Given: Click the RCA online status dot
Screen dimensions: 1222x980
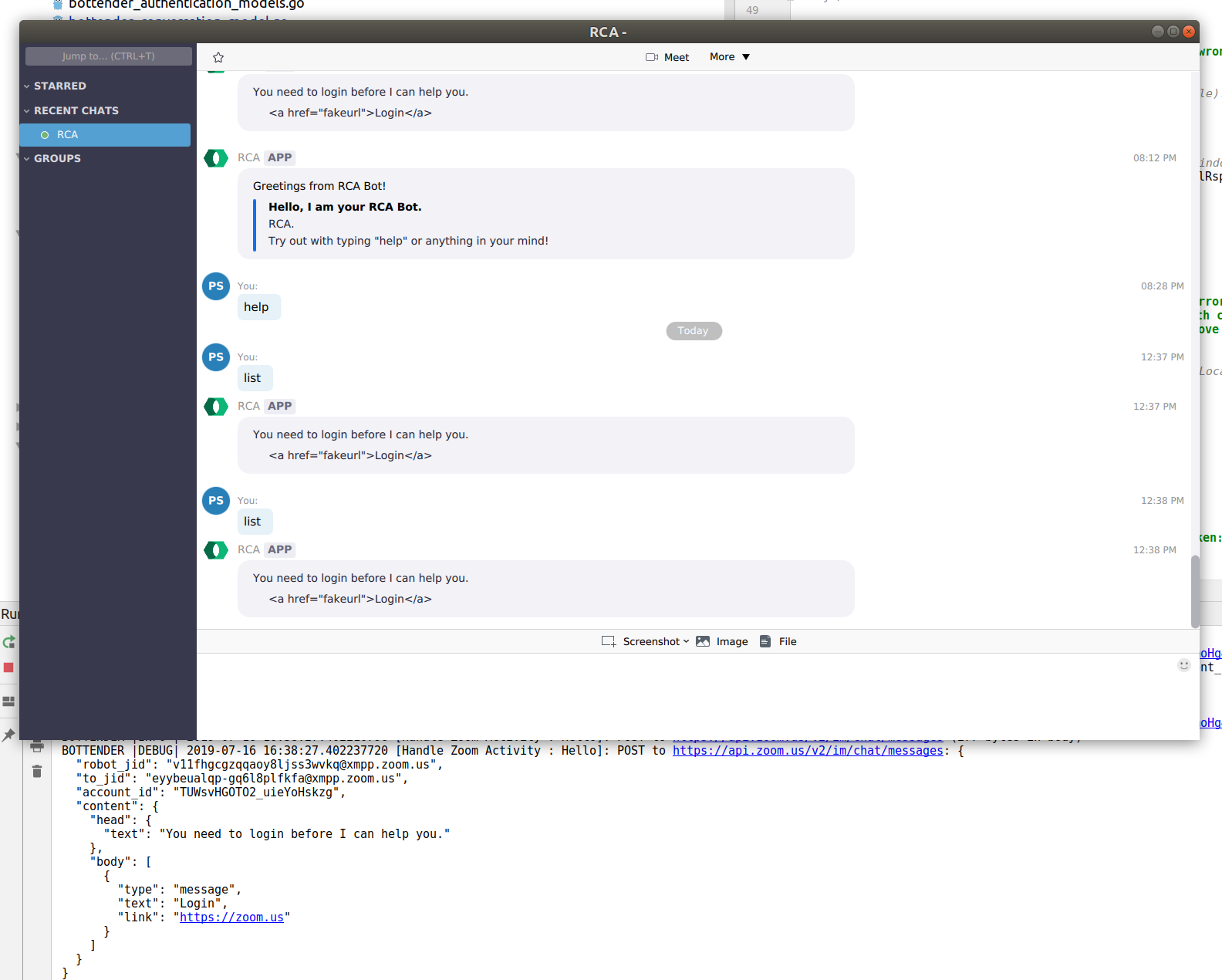Looking at the screenshot, I should click(x=45, y=135).
